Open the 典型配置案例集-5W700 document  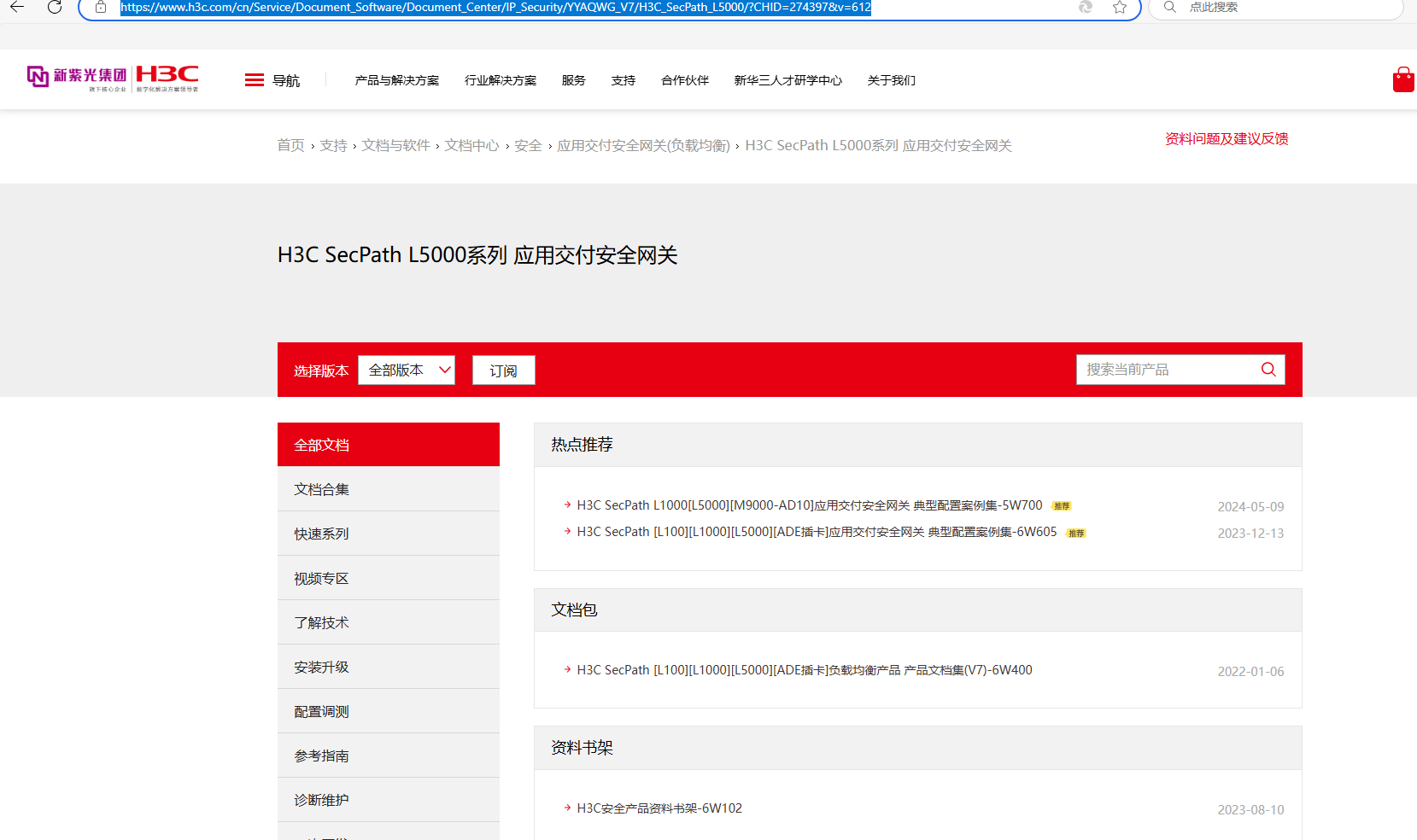click(x=810, y=505)
